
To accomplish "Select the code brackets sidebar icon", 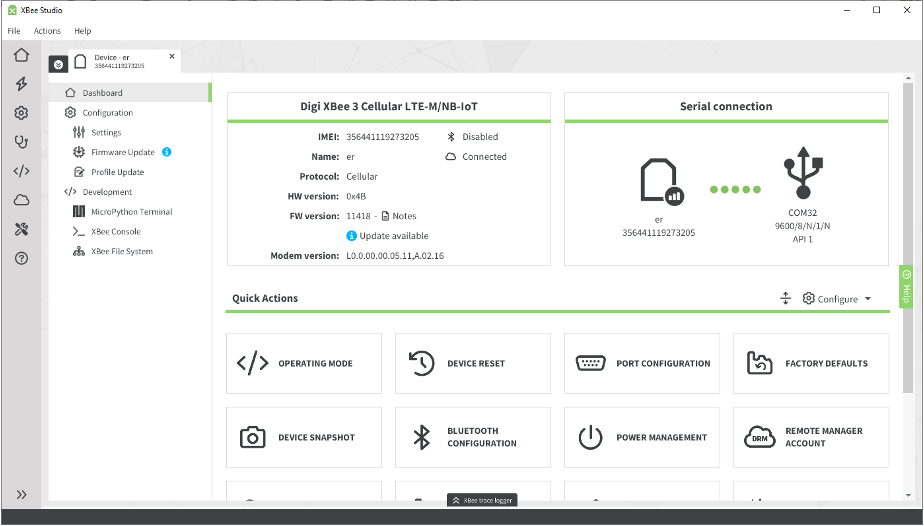I will (21, 171).
